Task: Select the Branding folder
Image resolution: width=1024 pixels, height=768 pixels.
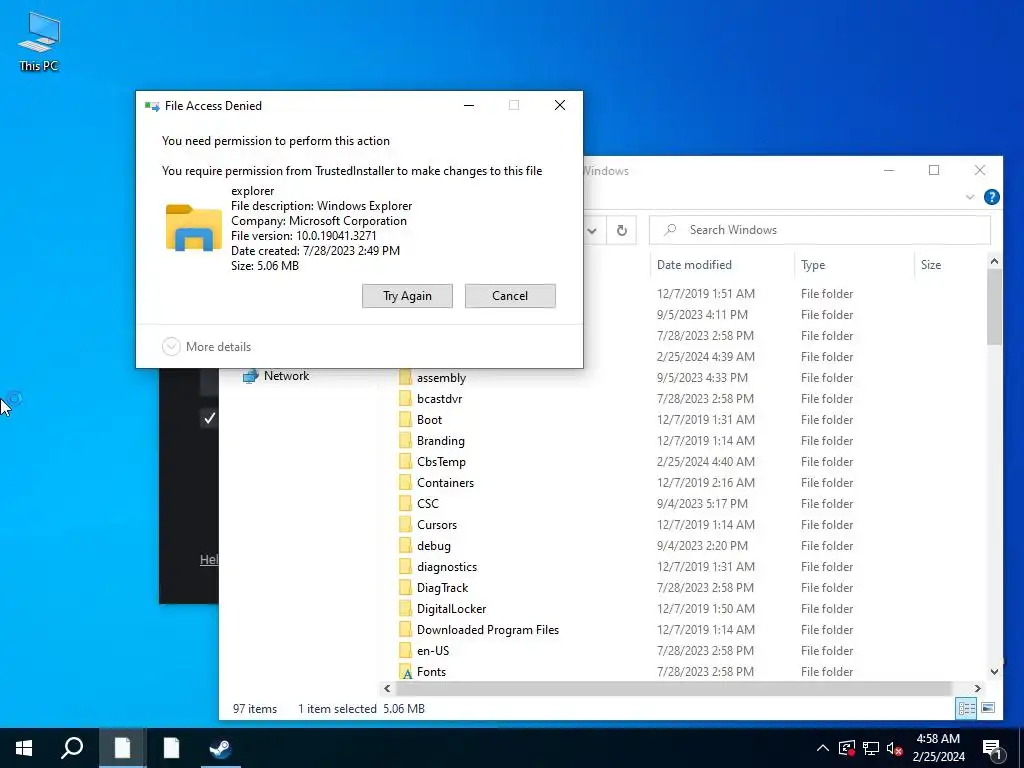Action: [441, 441]
